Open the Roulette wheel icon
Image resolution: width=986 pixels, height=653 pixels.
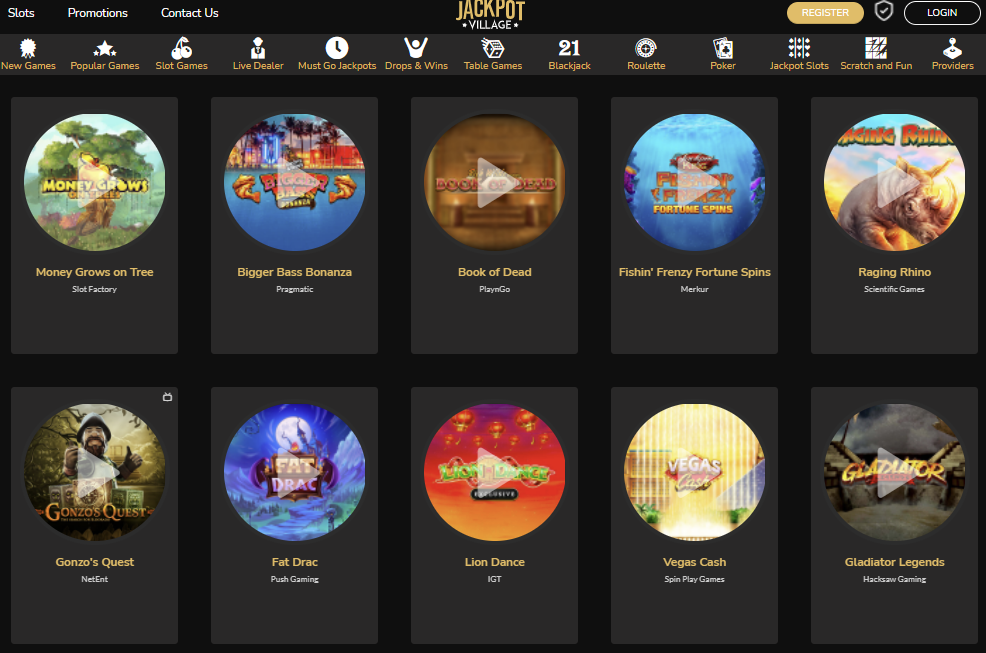pos(646,48)
